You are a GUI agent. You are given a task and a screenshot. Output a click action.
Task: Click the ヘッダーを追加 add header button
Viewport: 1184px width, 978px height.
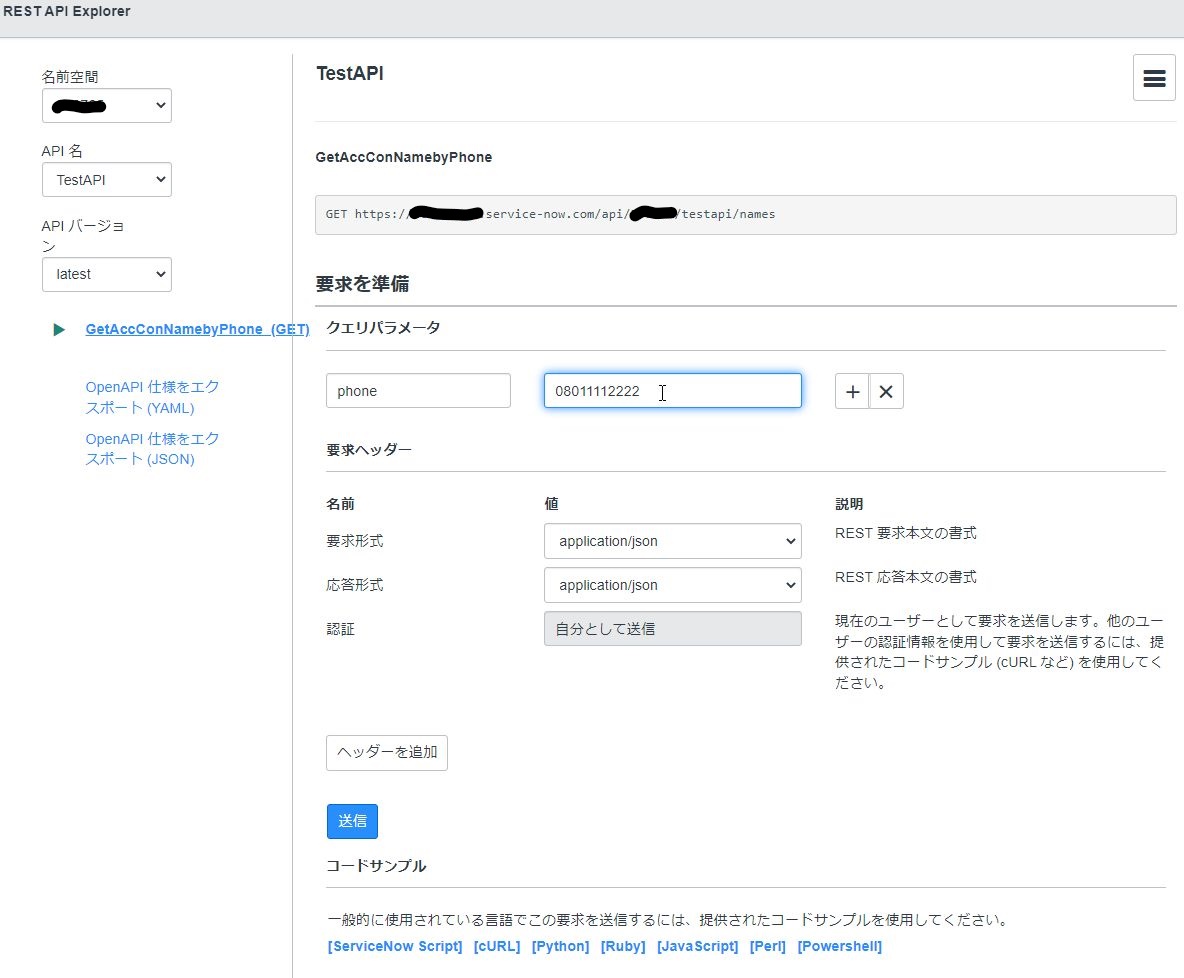[386, 753]
